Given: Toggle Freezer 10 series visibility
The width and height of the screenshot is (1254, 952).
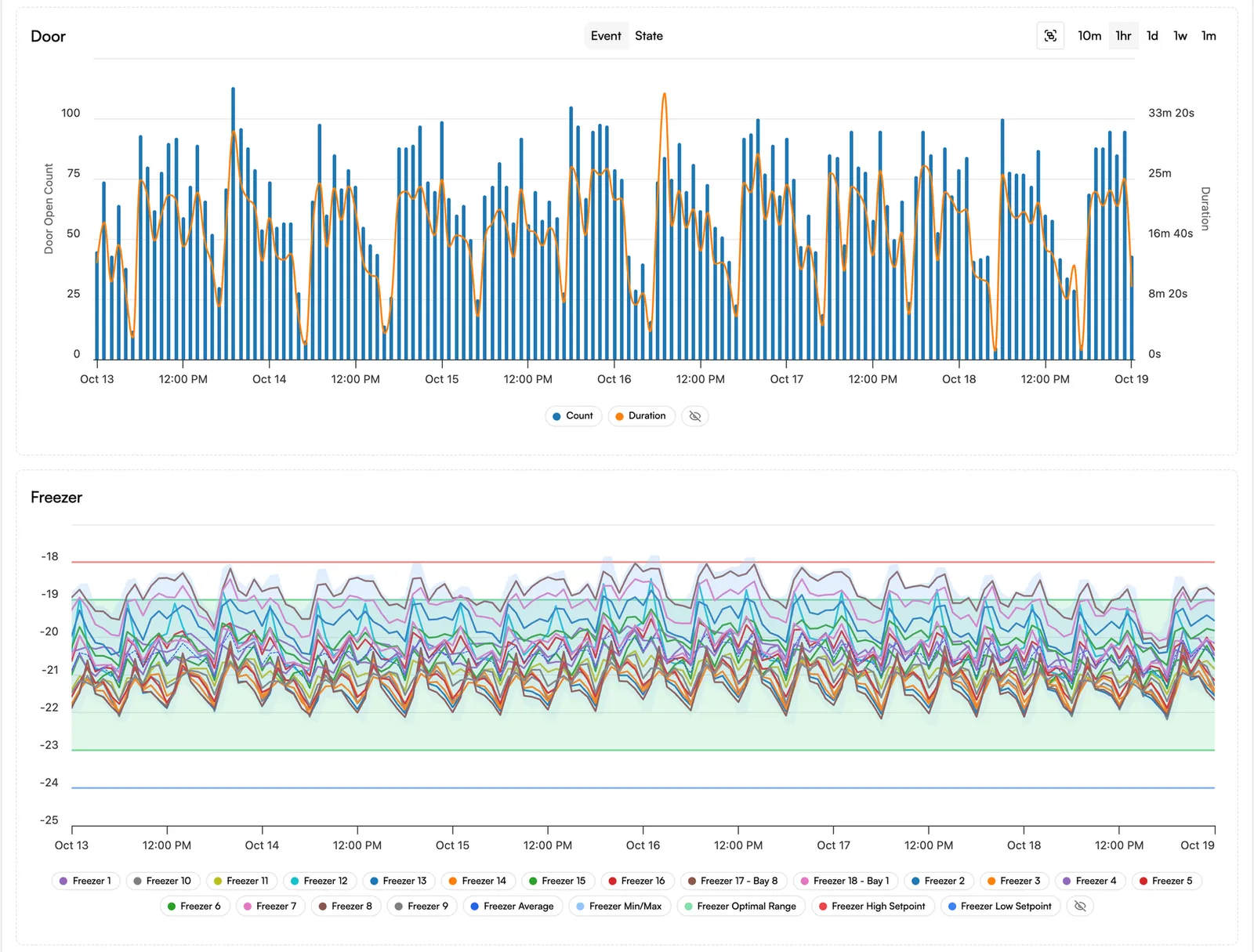Looking at the screenshot, I should [162, 881].
